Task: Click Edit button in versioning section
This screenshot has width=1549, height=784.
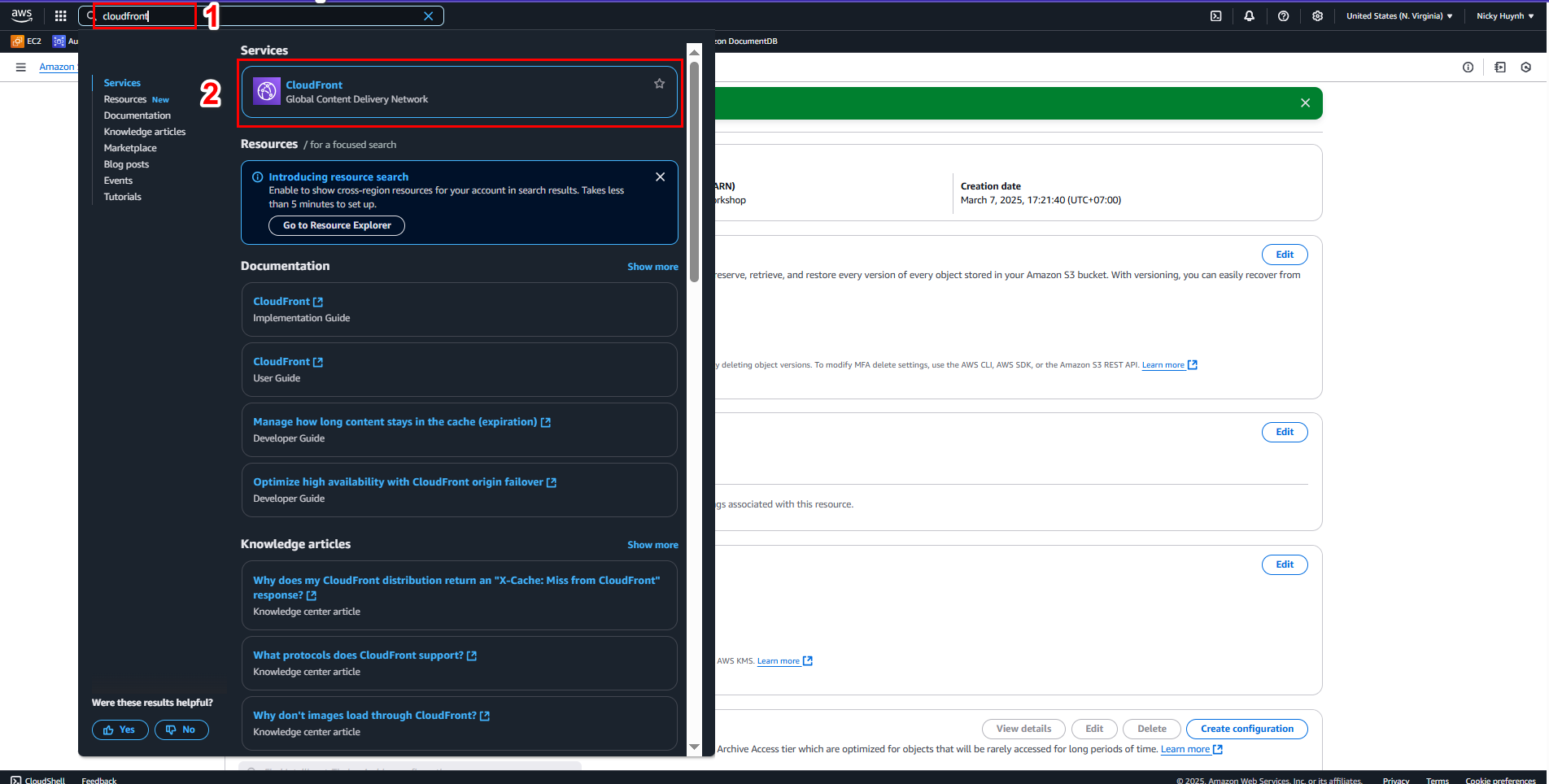Action: [x=1285, y=255]
